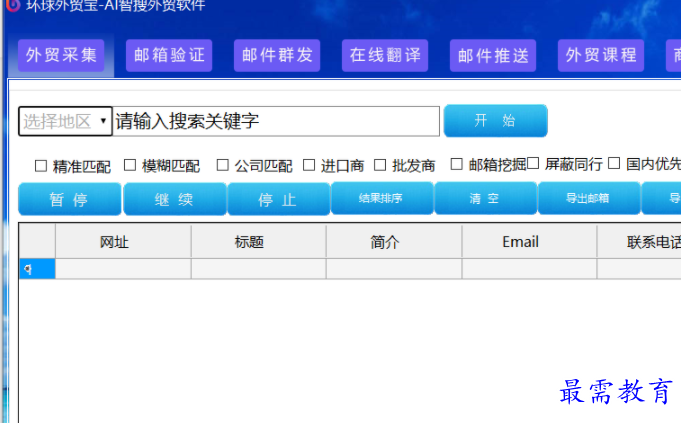Click the 标题 column header

(258, 241)
